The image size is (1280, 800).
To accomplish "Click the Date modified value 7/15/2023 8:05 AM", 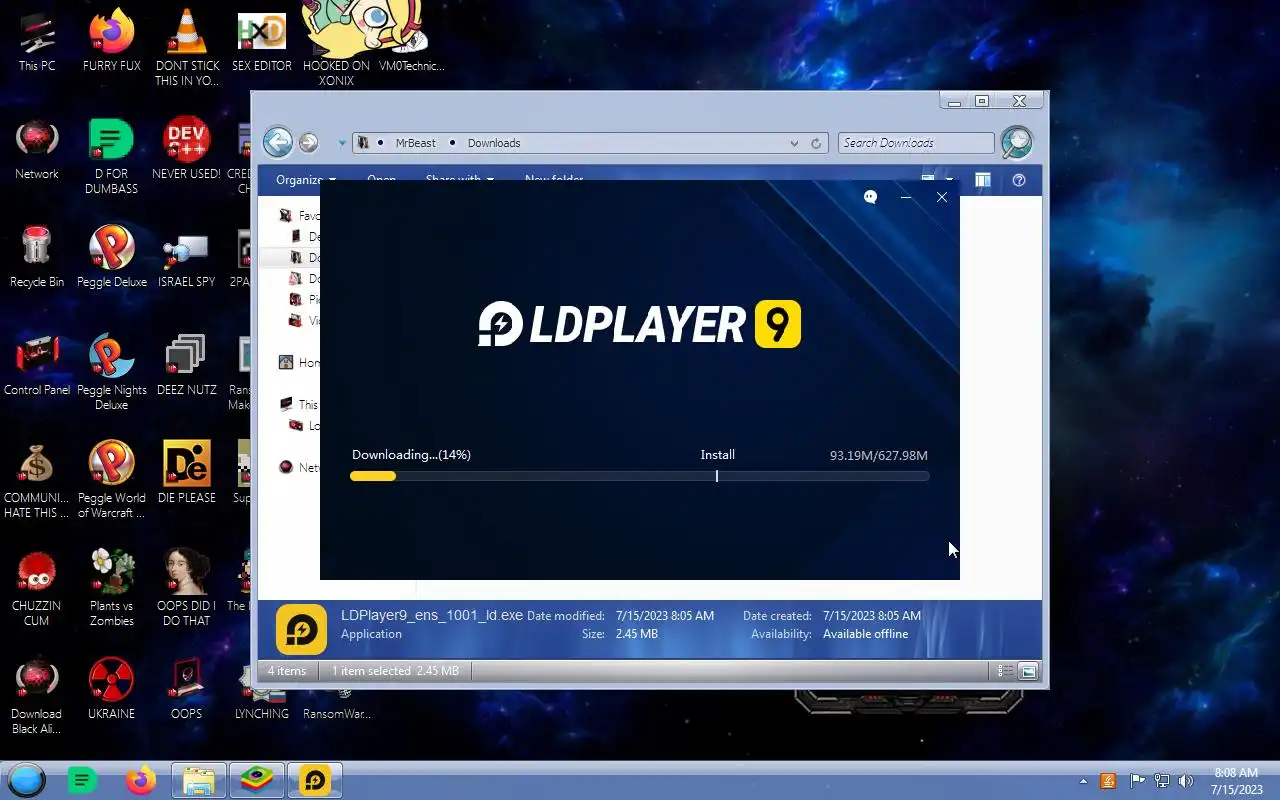I will [665, 616].
